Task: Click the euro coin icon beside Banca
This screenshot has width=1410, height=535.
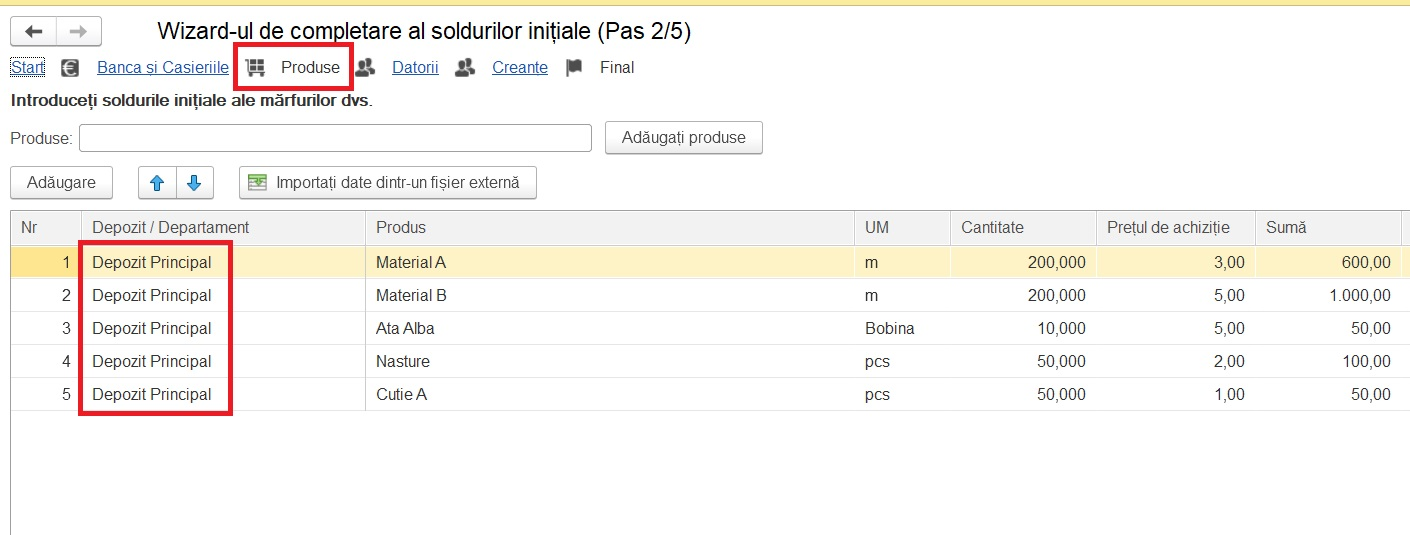Action: pyautogui.click(x=70, y=68)
